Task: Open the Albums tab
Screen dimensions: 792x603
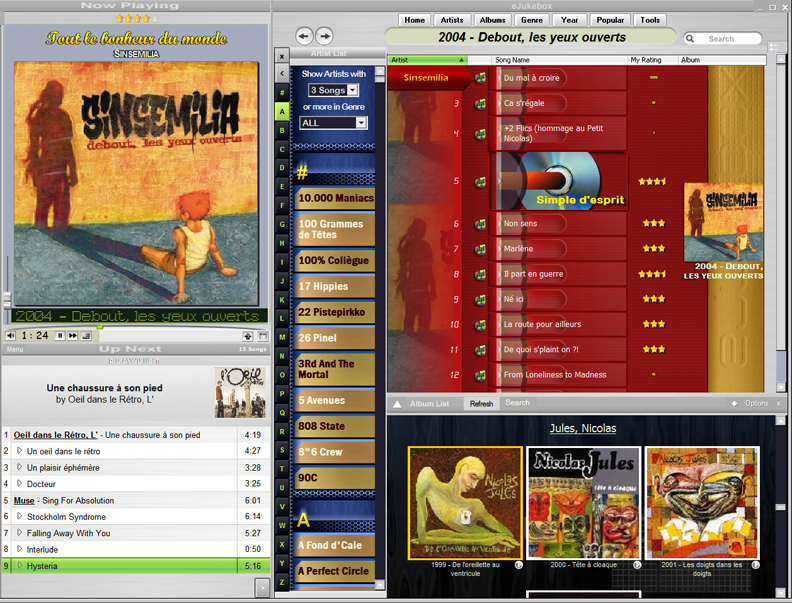Action: (492, 20)
